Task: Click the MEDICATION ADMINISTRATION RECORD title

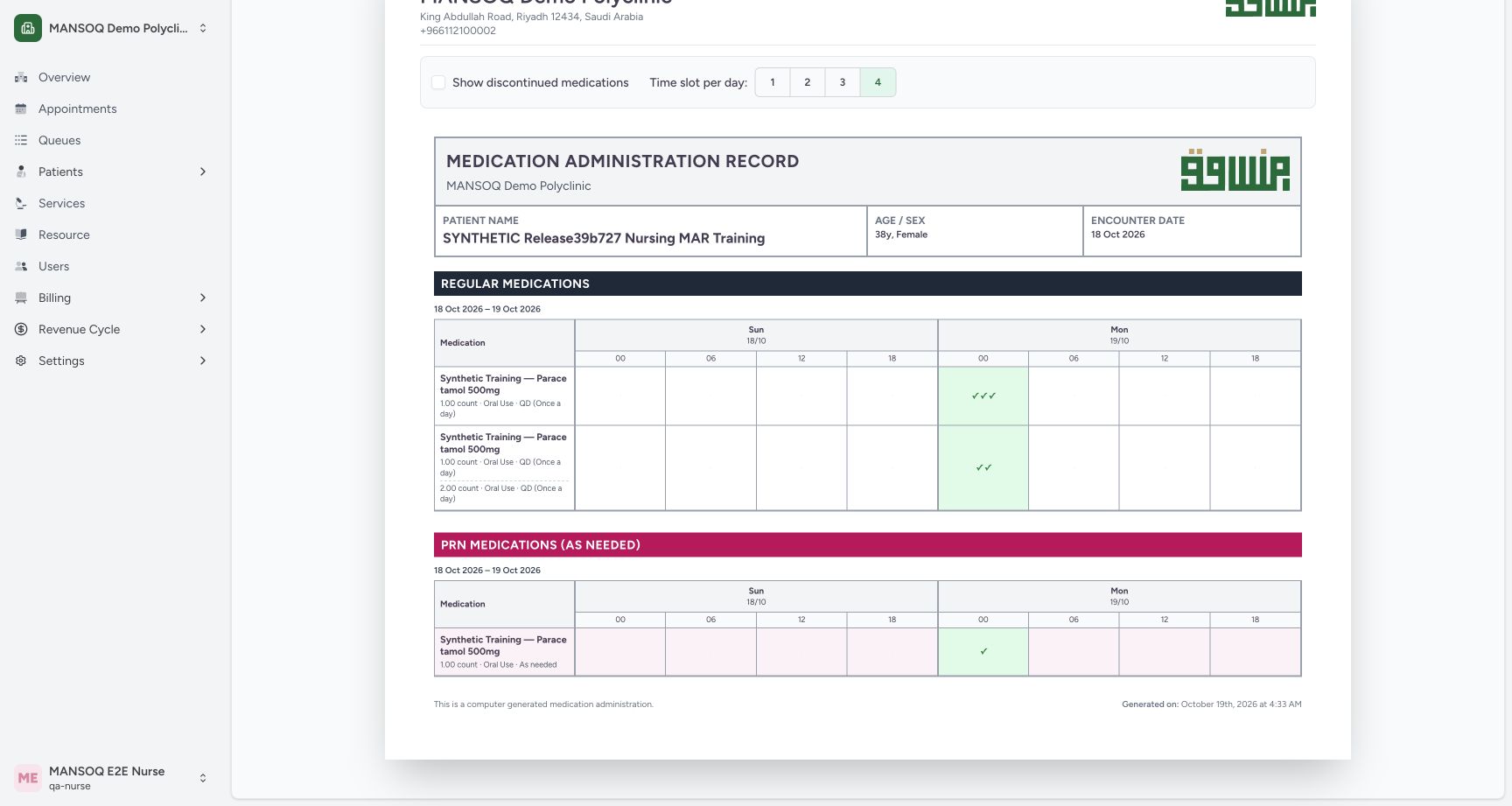Action: [622, 161]
